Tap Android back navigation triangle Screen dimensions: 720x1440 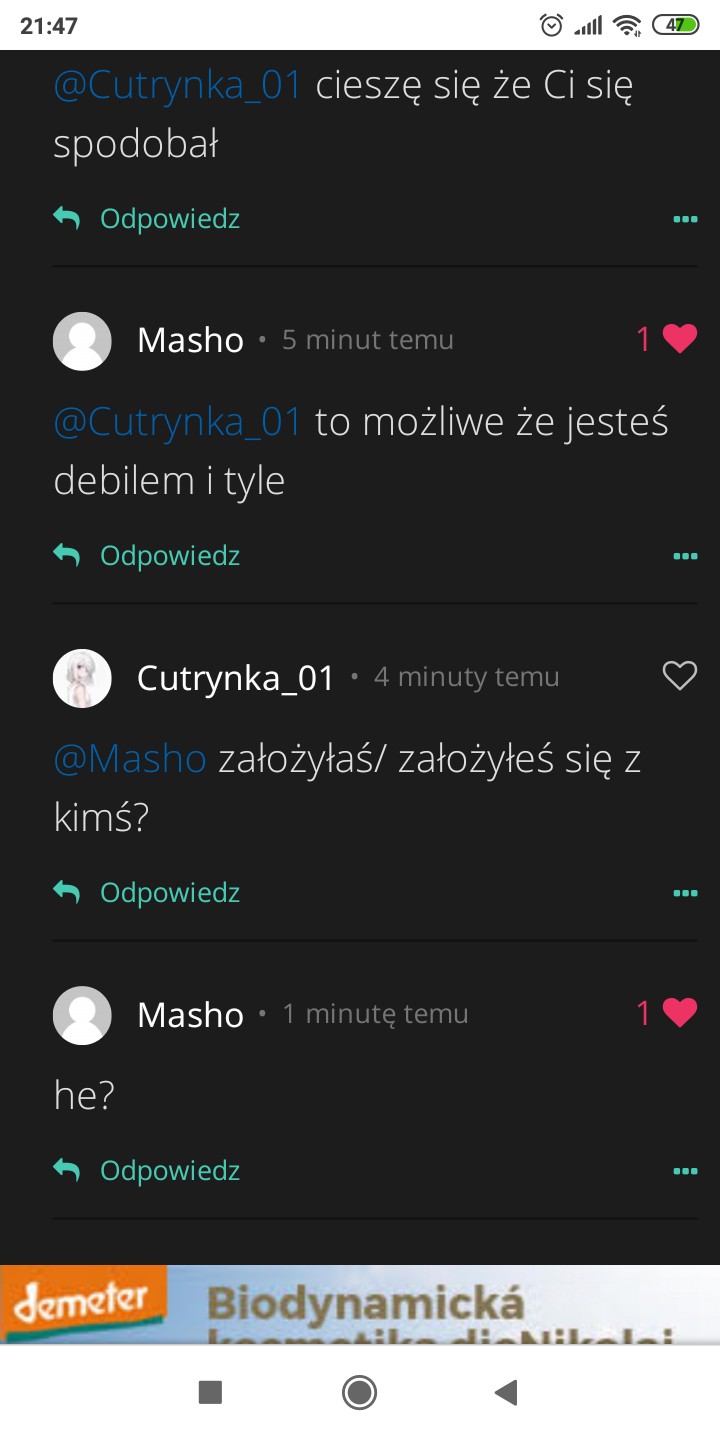pos(507,1392)
